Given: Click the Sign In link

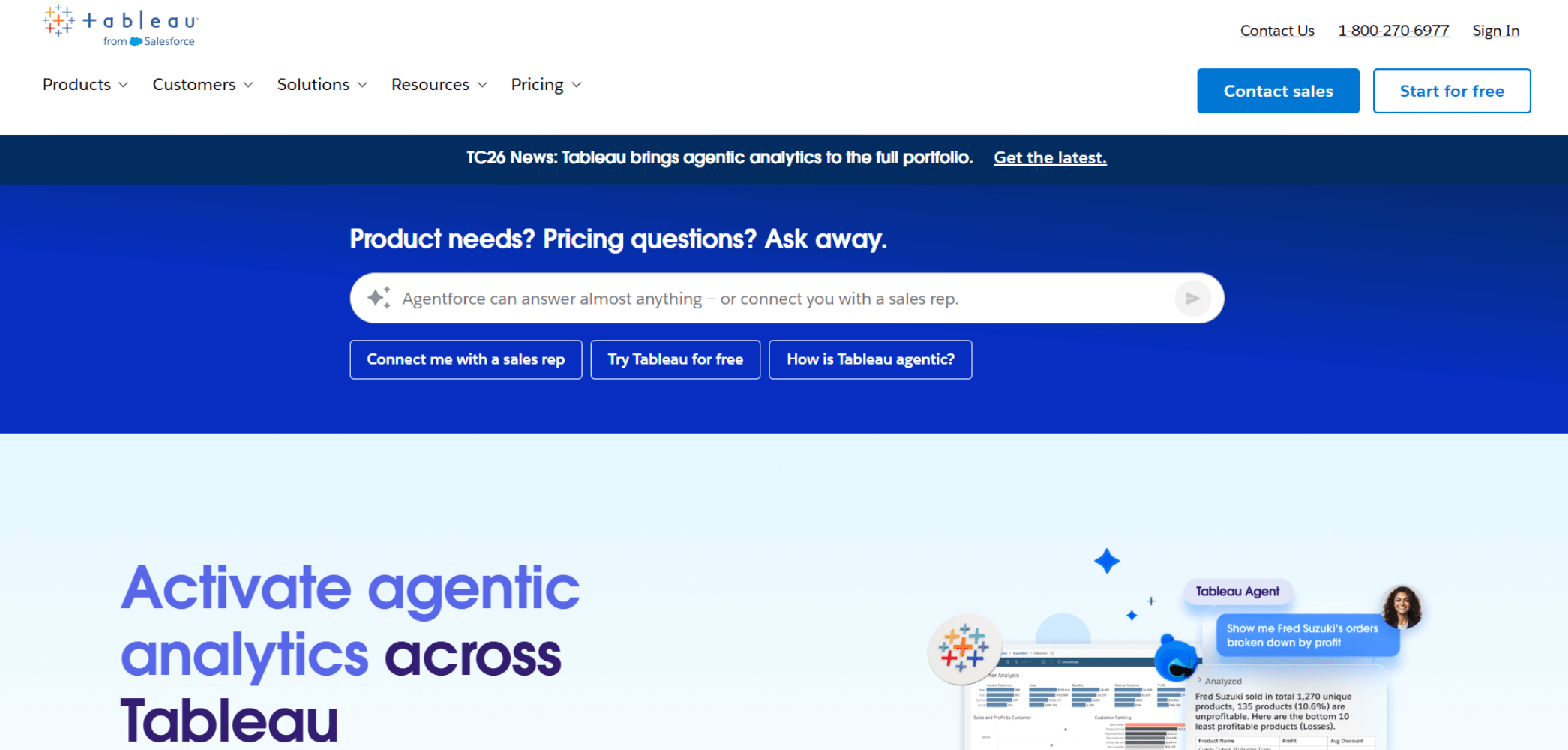Looking at the screenshot, I should [x=1495, y=31].
